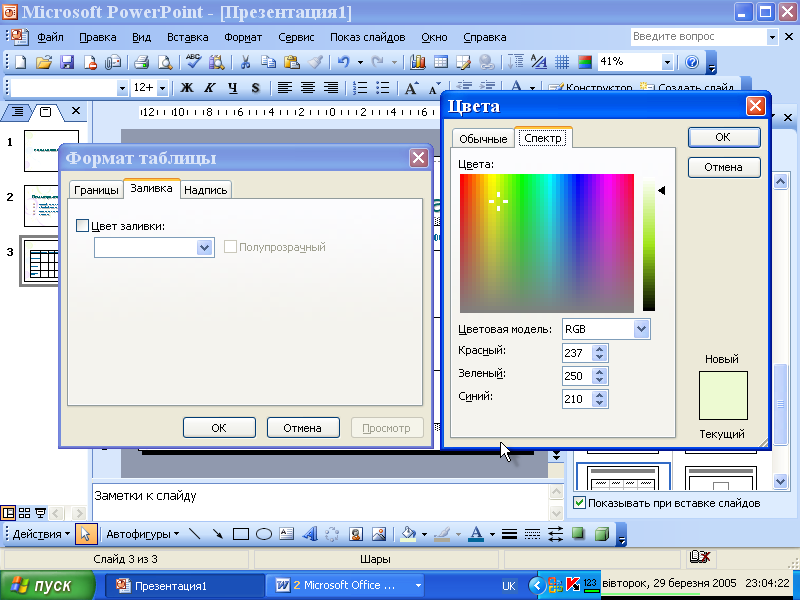Click the Красный value field
Screen dimensions: 800x600
pyautogui.click(x=577, y=353)
